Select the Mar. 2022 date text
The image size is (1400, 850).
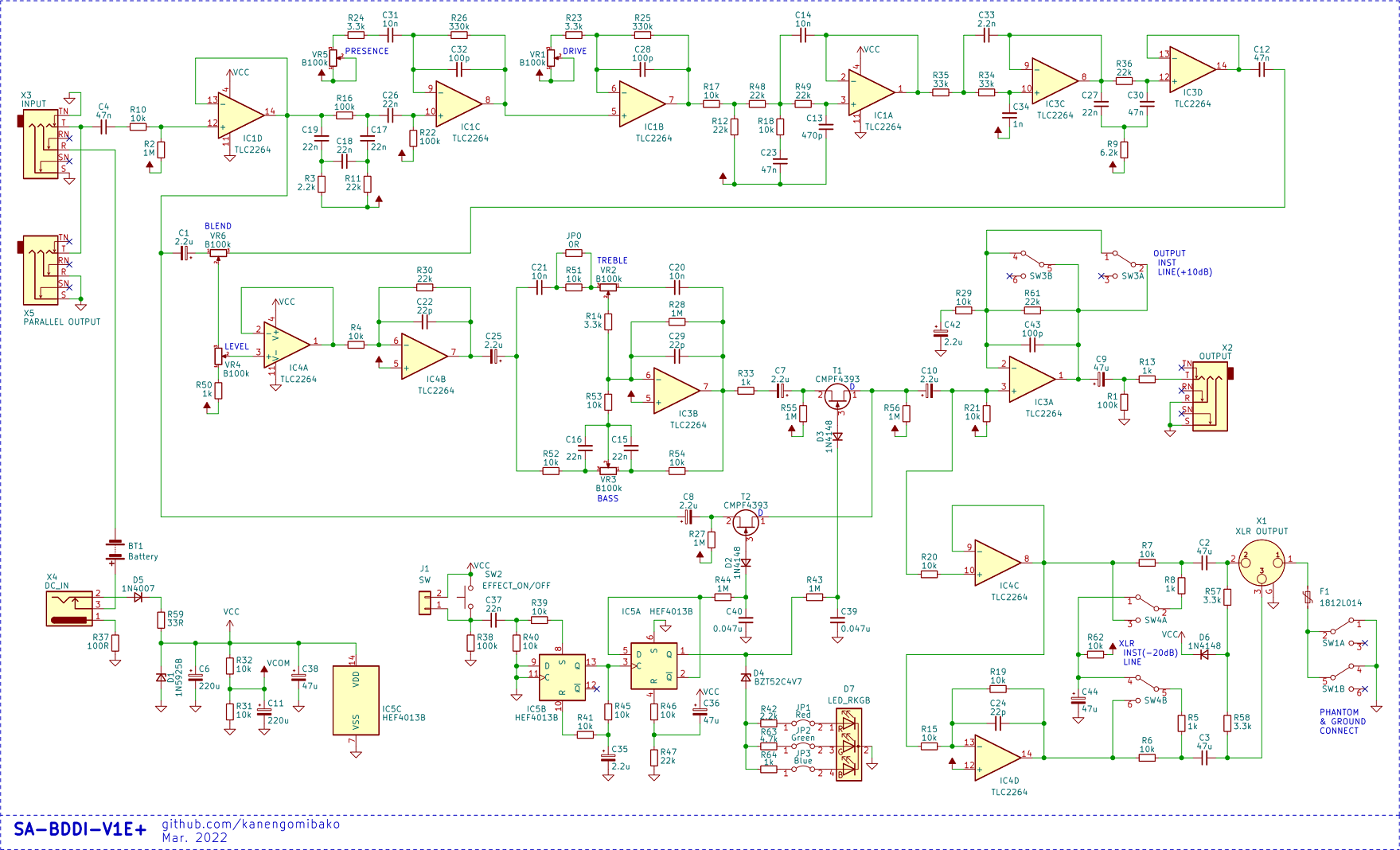coord(195,837)
